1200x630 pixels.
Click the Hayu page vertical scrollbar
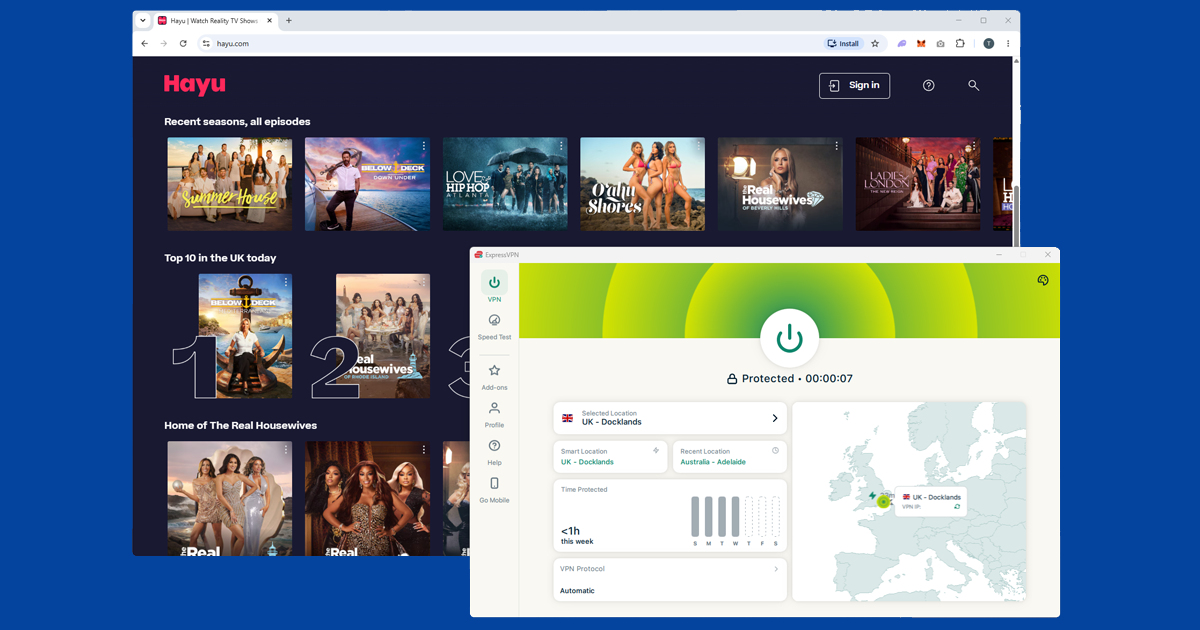[x=1016, y=215]
